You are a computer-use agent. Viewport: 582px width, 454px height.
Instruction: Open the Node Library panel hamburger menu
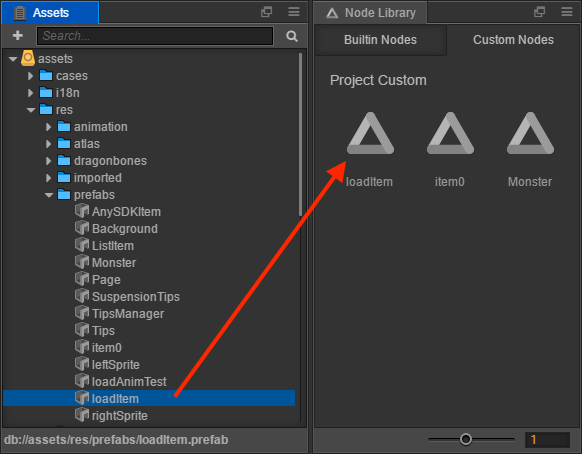(566, 12)
